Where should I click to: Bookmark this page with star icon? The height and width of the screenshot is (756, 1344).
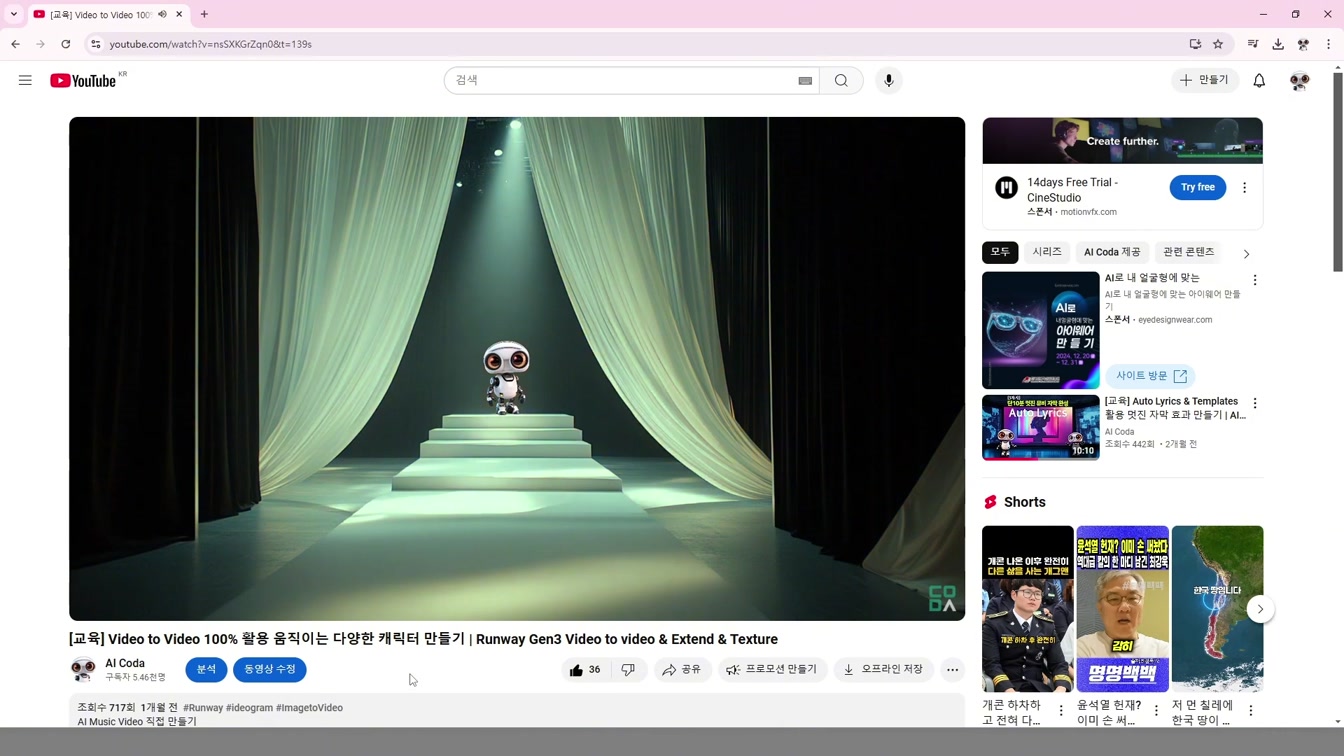click(1218, 44)
